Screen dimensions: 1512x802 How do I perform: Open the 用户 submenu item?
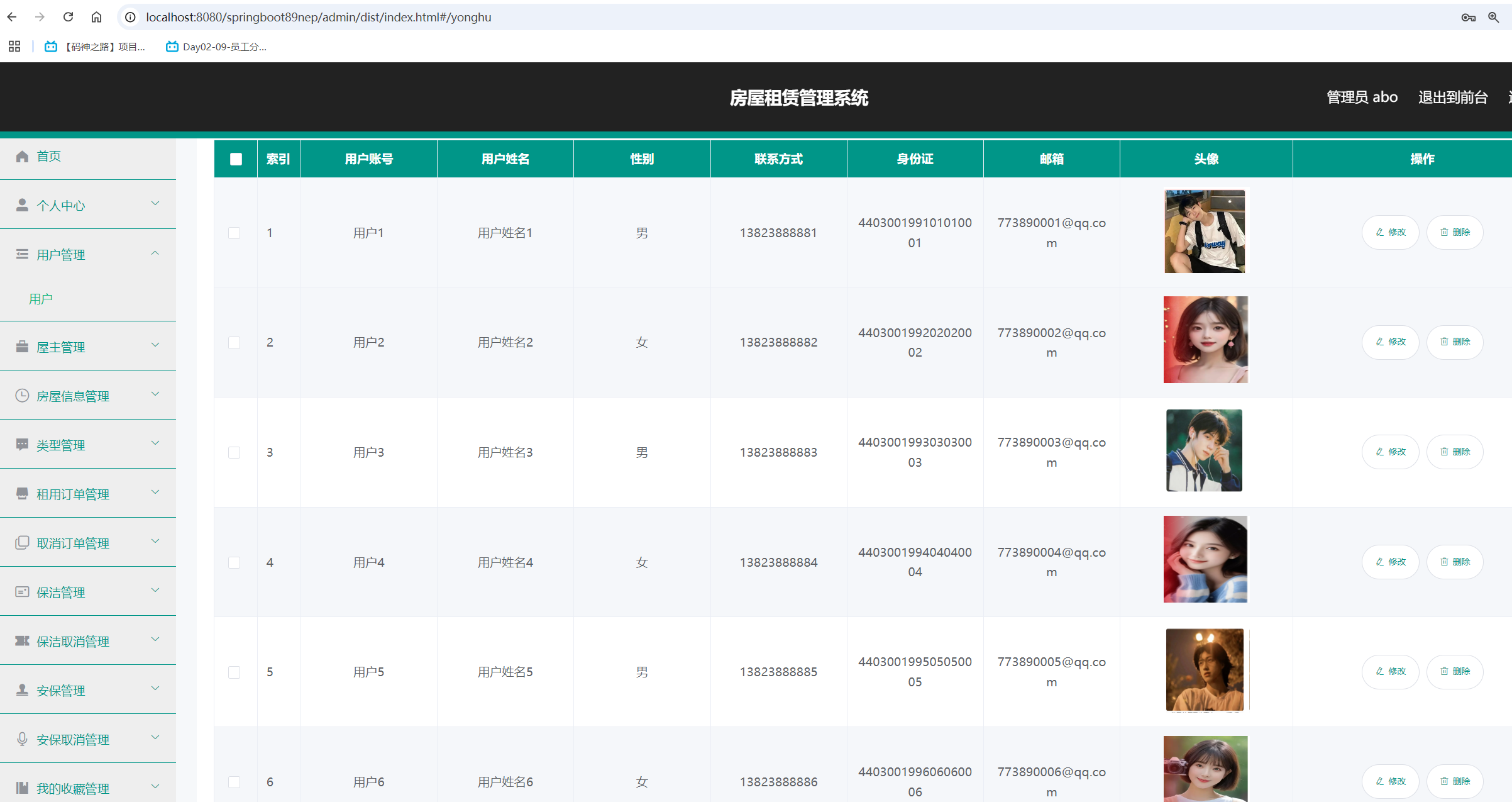pyautogui.click(x=41, y=299)
